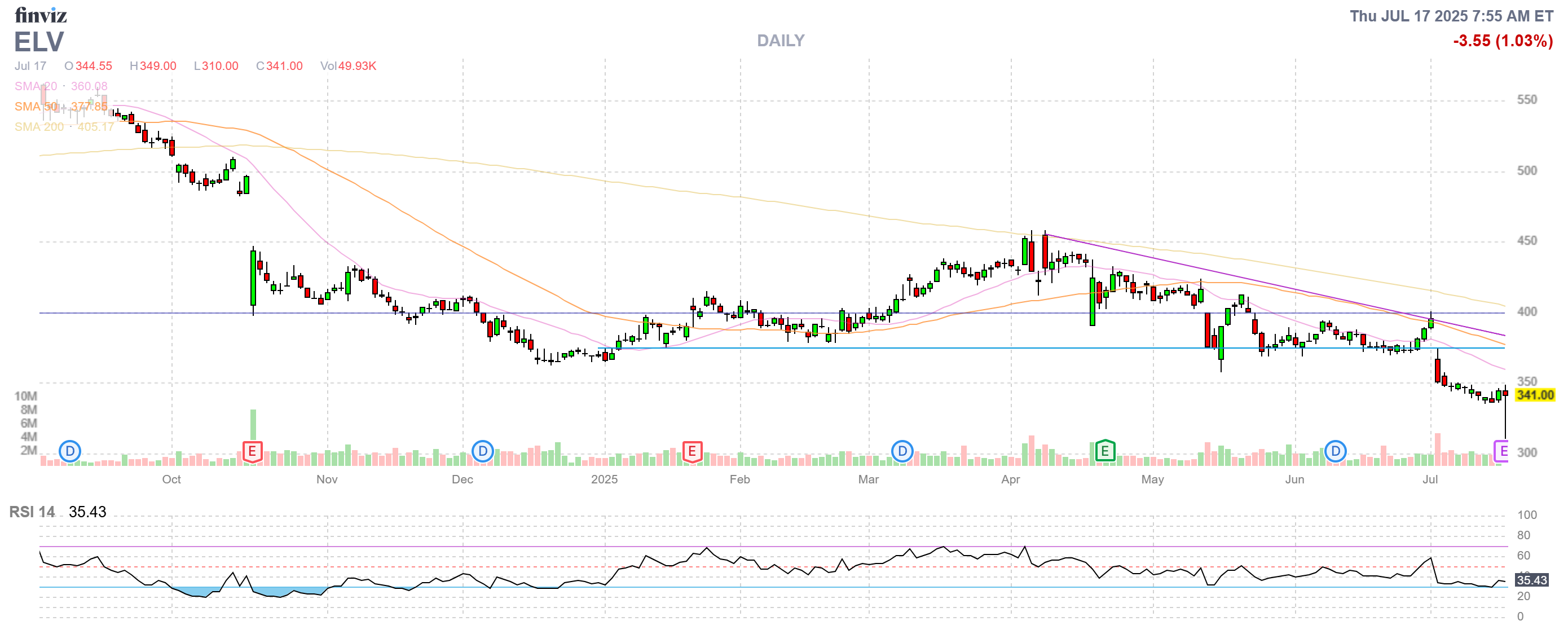The image size is (1568, 634).
Task: Click the June dividend D marker
Action: click(x=1336, y=451)
